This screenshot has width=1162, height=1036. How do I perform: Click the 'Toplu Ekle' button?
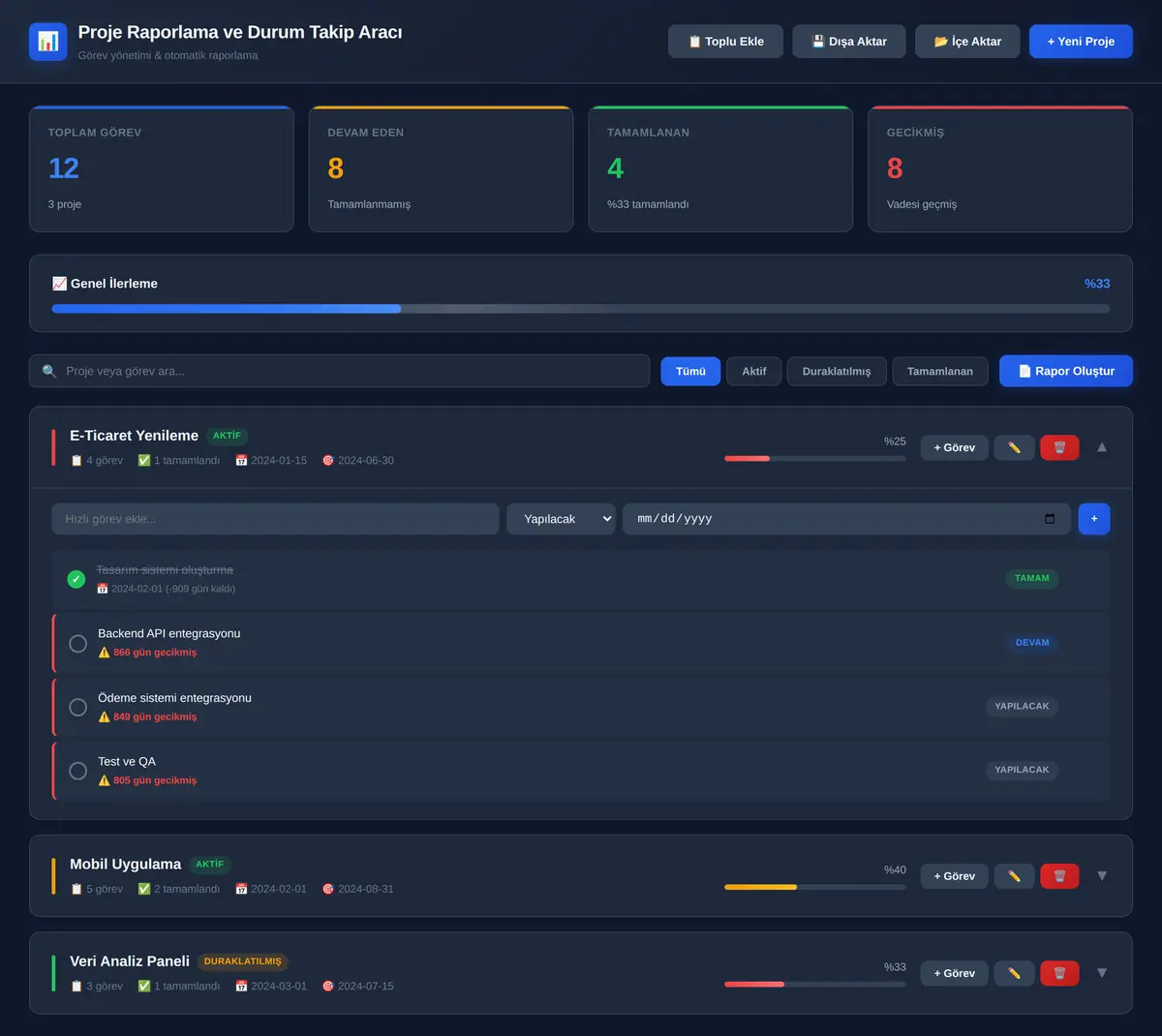pos(725,42)
